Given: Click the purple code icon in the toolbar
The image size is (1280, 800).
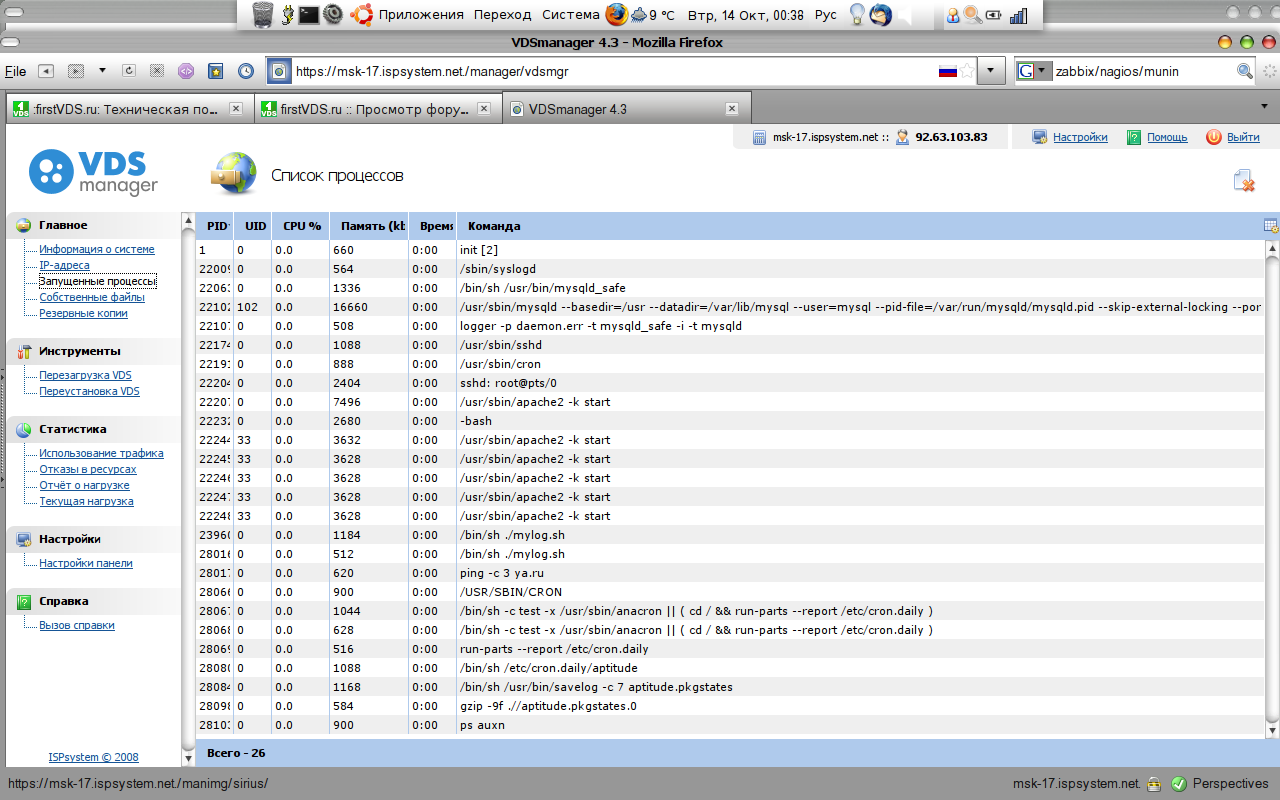Looking at the screenshot, I should point(185,71).
